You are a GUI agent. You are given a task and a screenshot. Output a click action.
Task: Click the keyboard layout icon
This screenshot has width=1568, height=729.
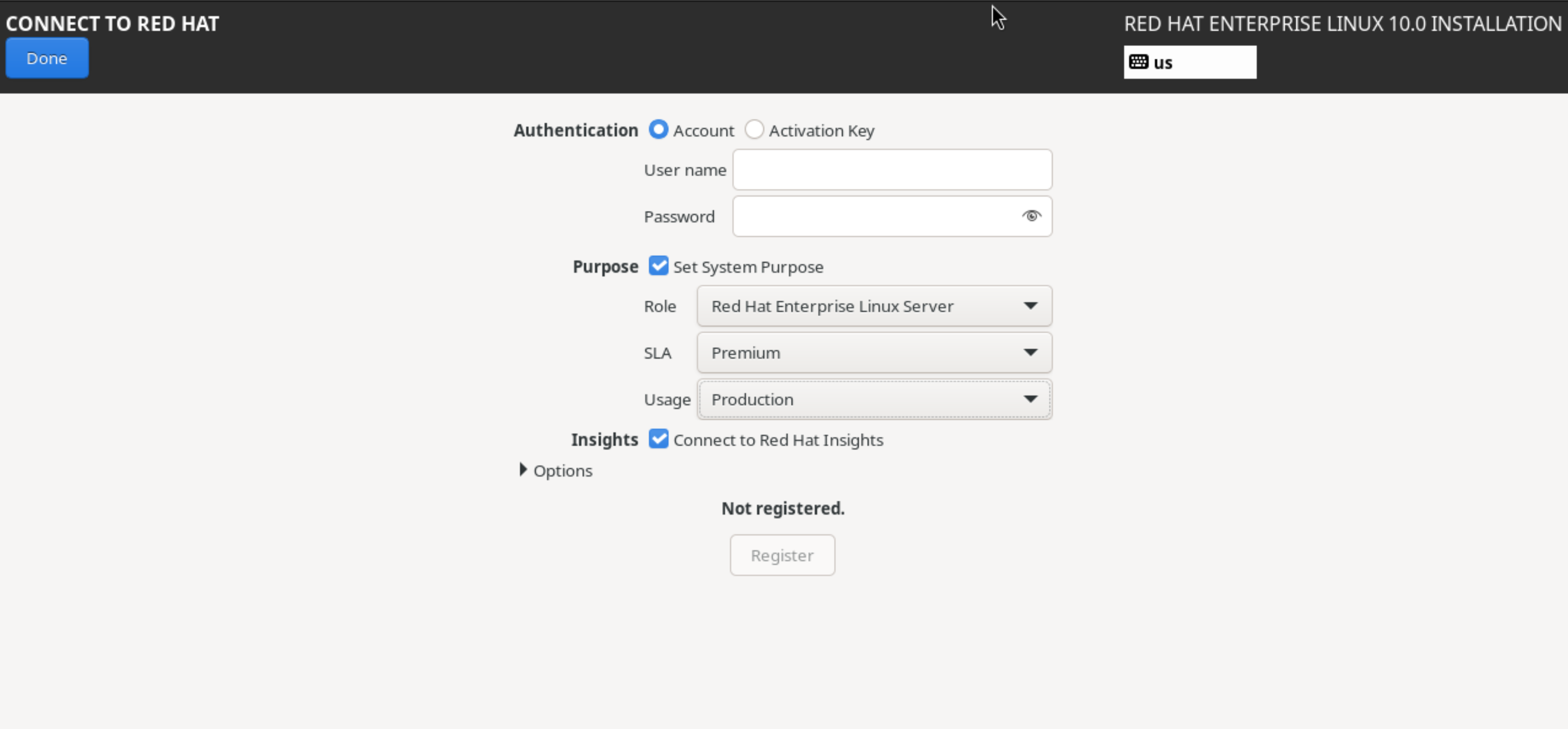(x=1138, y=62)
